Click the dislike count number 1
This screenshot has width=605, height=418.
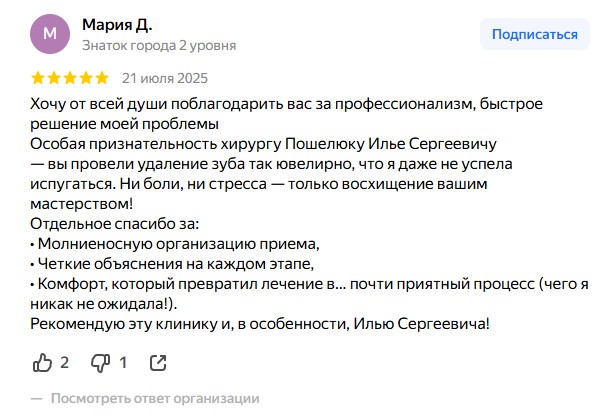[x=123, y=362]
